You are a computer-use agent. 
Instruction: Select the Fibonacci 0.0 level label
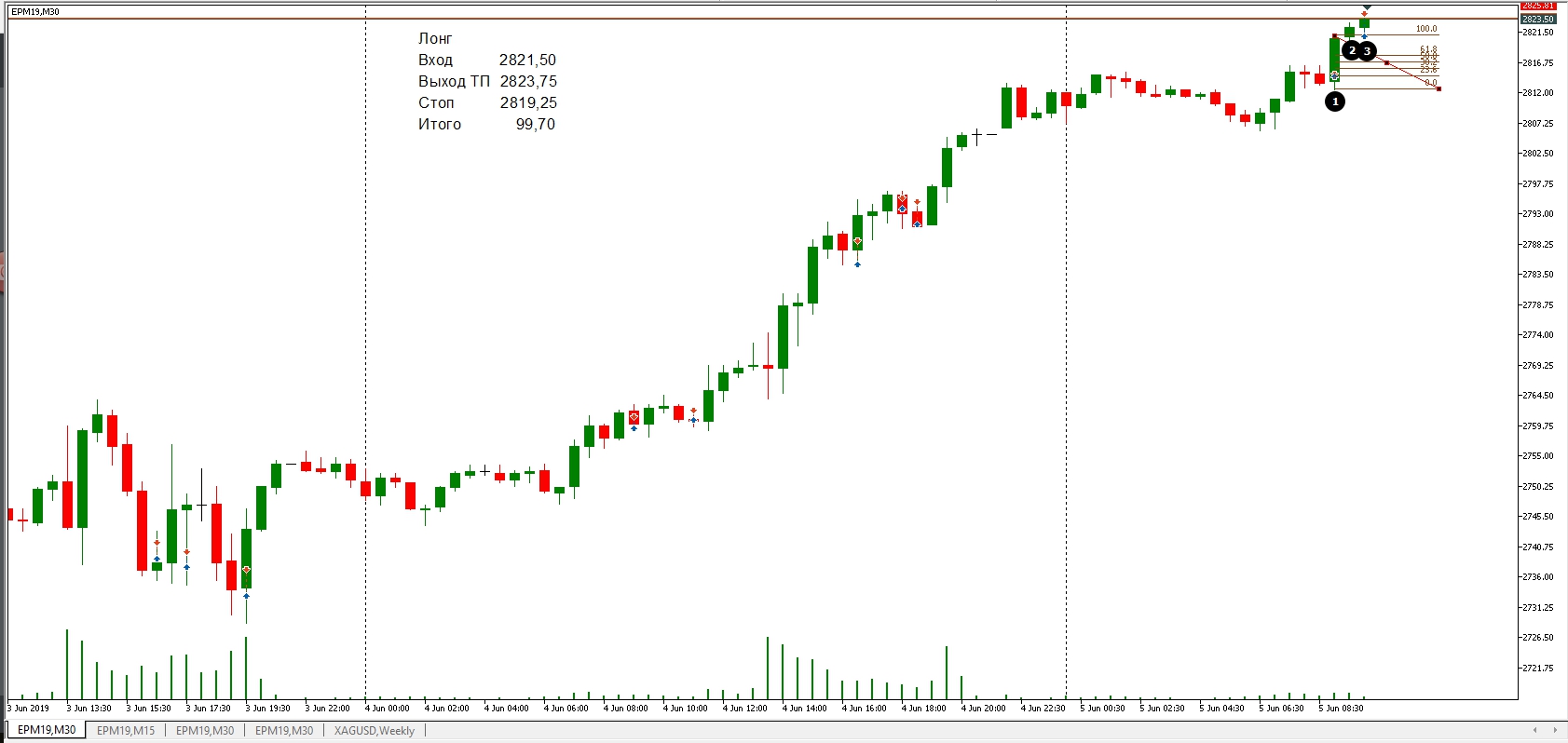click(x=1431, y=83)
